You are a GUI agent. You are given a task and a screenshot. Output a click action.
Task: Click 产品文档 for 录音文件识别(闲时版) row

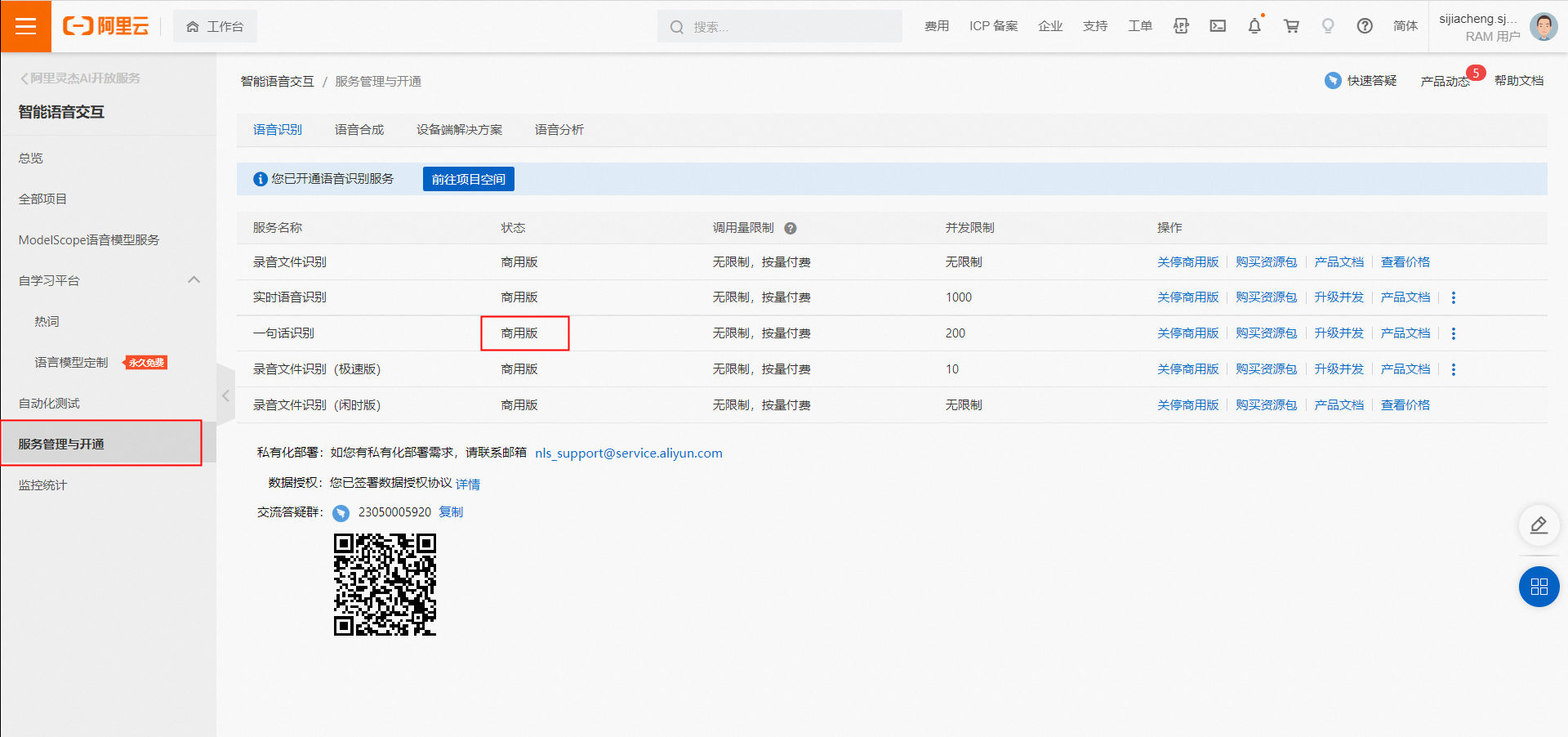point(1339,405)
